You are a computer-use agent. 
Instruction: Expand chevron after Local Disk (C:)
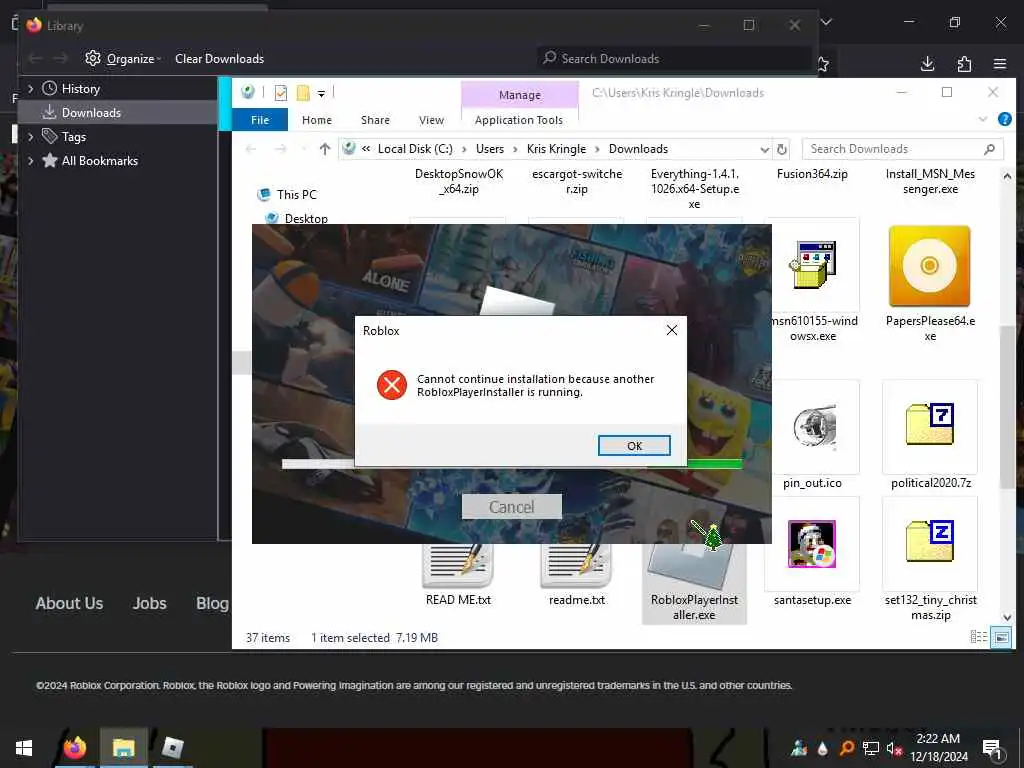[x=464, y=149]
